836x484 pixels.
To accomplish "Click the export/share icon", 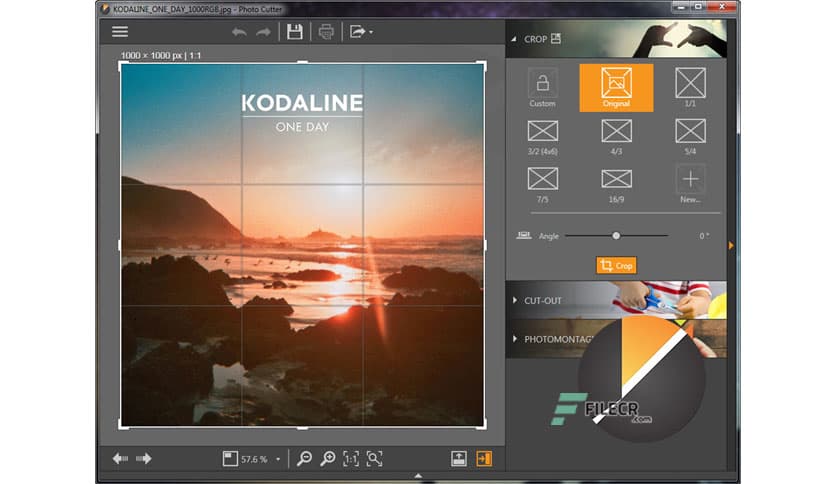I will 357,32.
